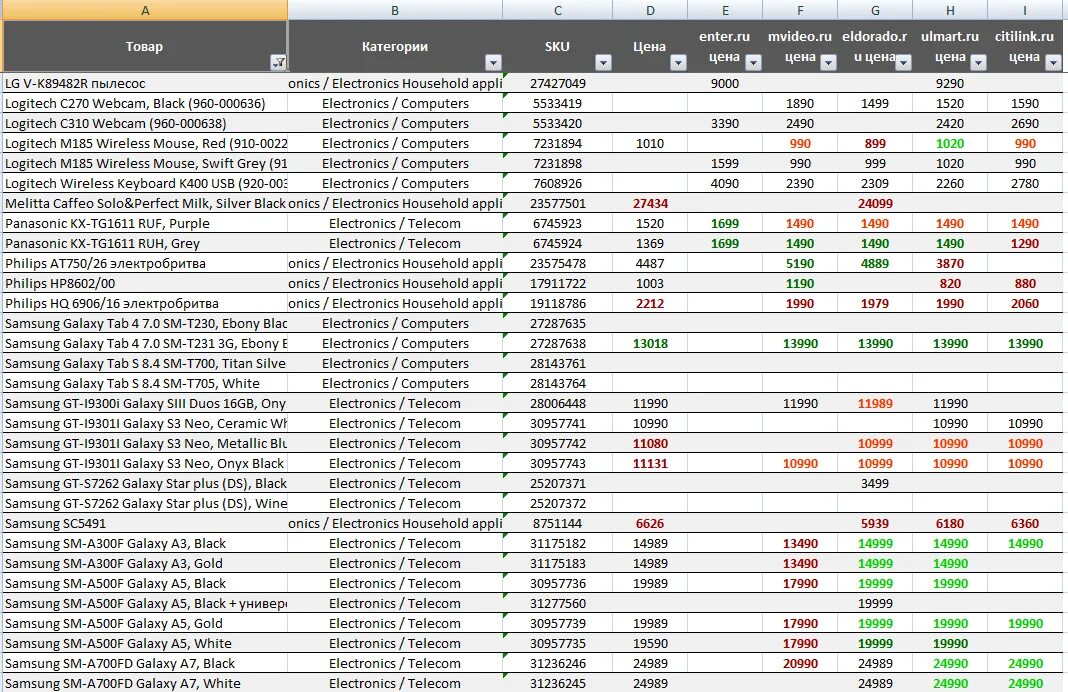Select the cell LG V-K89482R пылесос
Screen dimensions: 1068x692
pyautogui.click(x=145, y=84)
